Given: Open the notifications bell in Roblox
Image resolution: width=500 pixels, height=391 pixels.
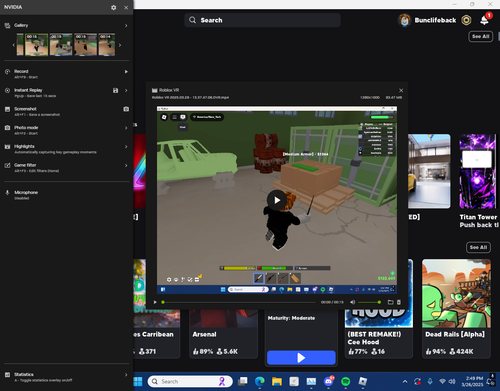Looking at the screenshot, I should click(484, 20).
